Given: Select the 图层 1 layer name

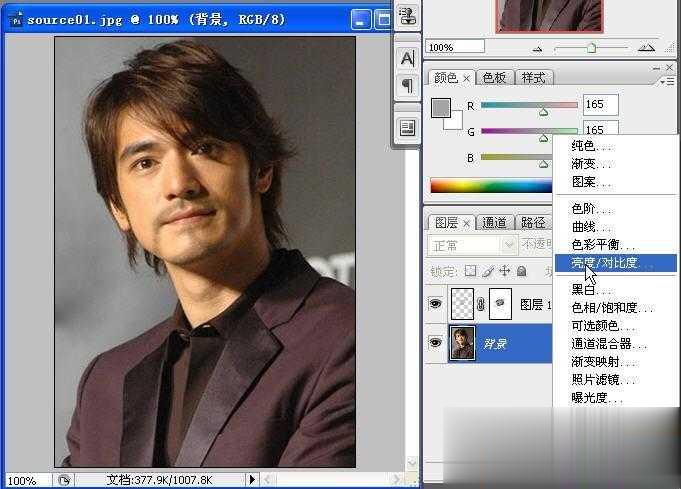Looking at the screenshot, I should 536,305.
